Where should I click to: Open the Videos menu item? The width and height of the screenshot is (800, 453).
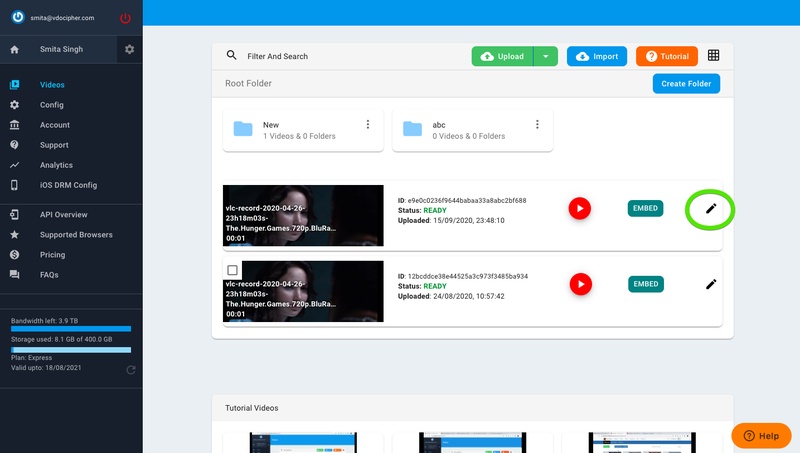point(52,85)
